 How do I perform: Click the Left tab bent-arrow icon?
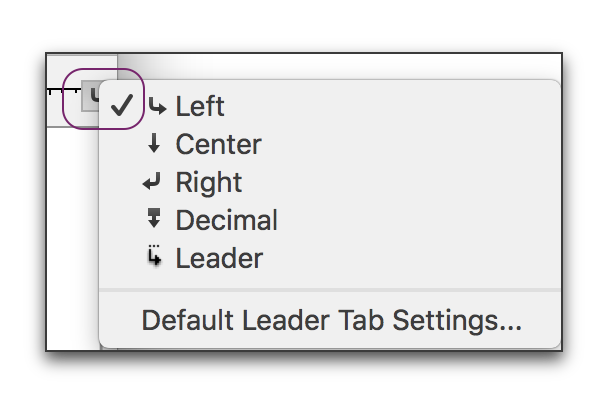(x=157, y=106)
